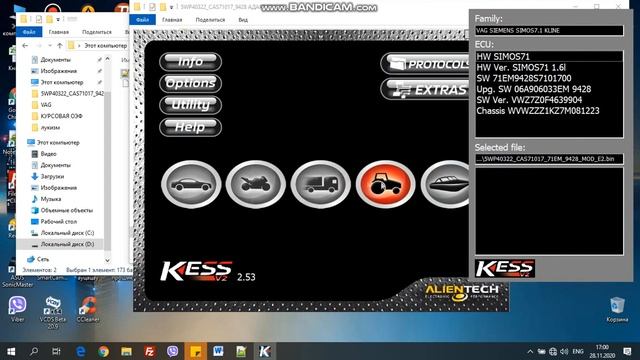Open VAG folder in navigation pane
Image resolution: width=640 pixels, height=360 pixels.
coord(41,105)
